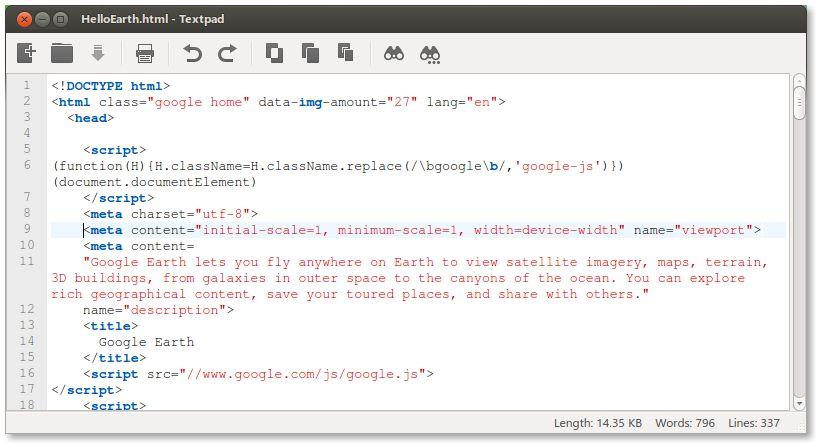This screenshot has width=816, height=443.
Task: Click the scrollbar up arrow
Action: [x=799, y=80]
